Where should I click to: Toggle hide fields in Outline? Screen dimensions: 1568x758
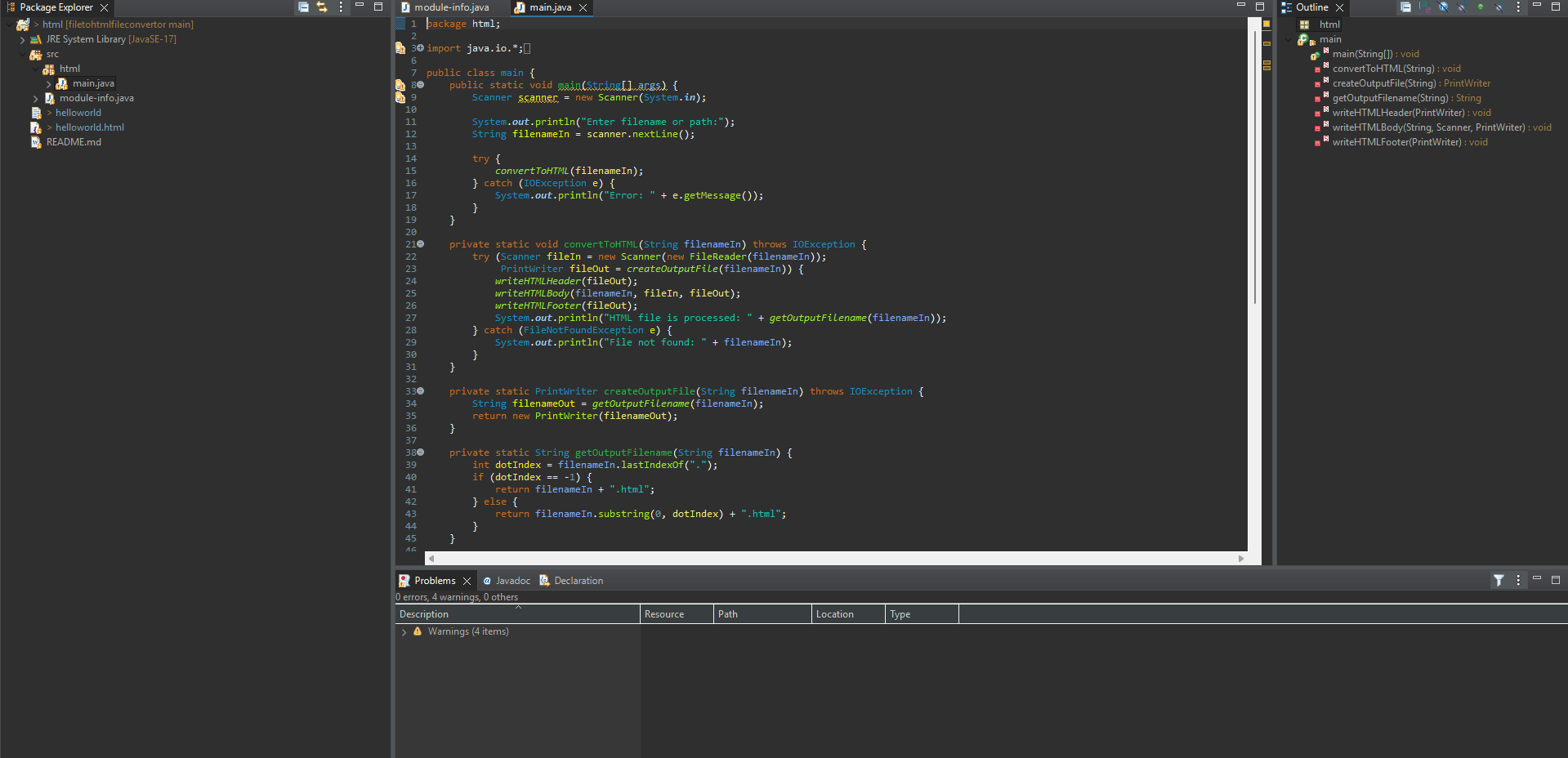(x=1443, y=7)
